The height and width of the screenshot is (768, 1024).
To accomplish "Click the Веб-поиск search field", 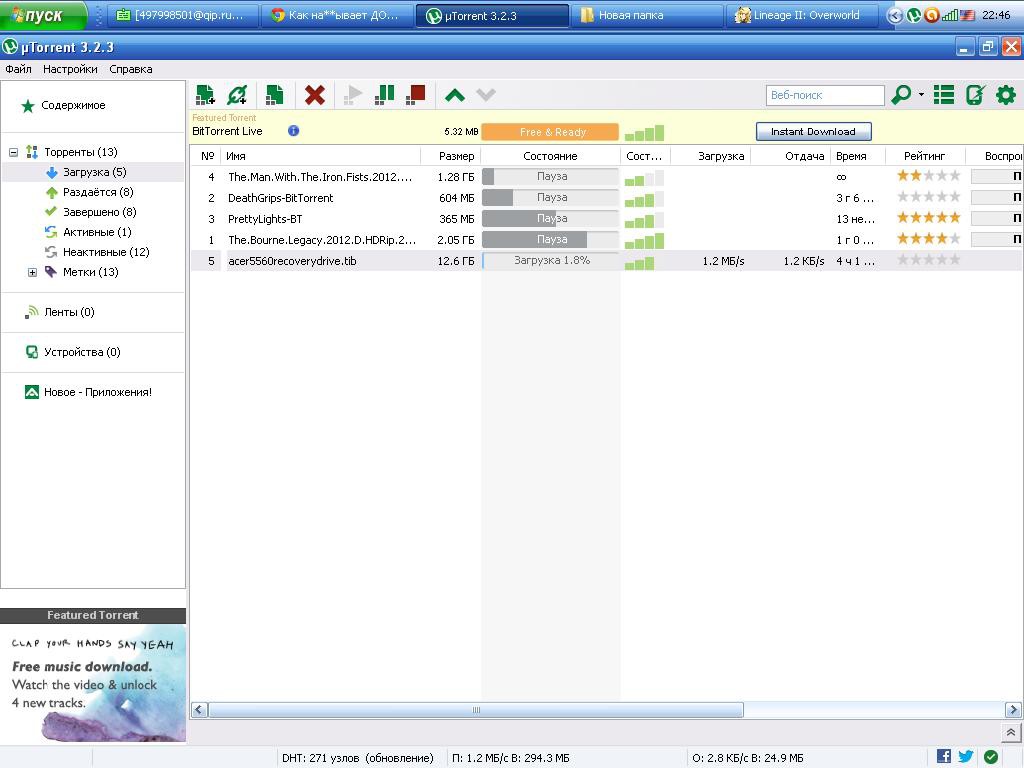I will pyautogui.click(x=825, y=95).
